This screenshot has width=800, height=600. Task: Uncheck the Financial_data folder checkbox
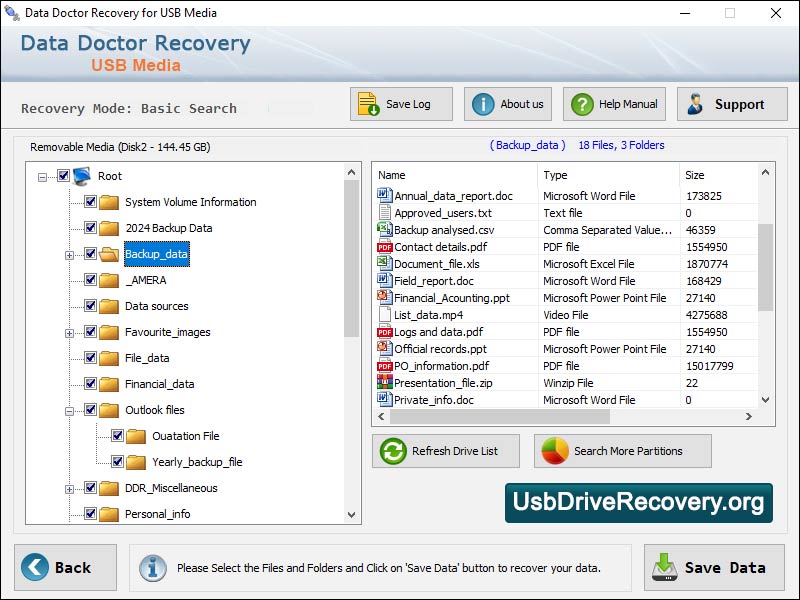pyautogui.click(x=90, y=384)
